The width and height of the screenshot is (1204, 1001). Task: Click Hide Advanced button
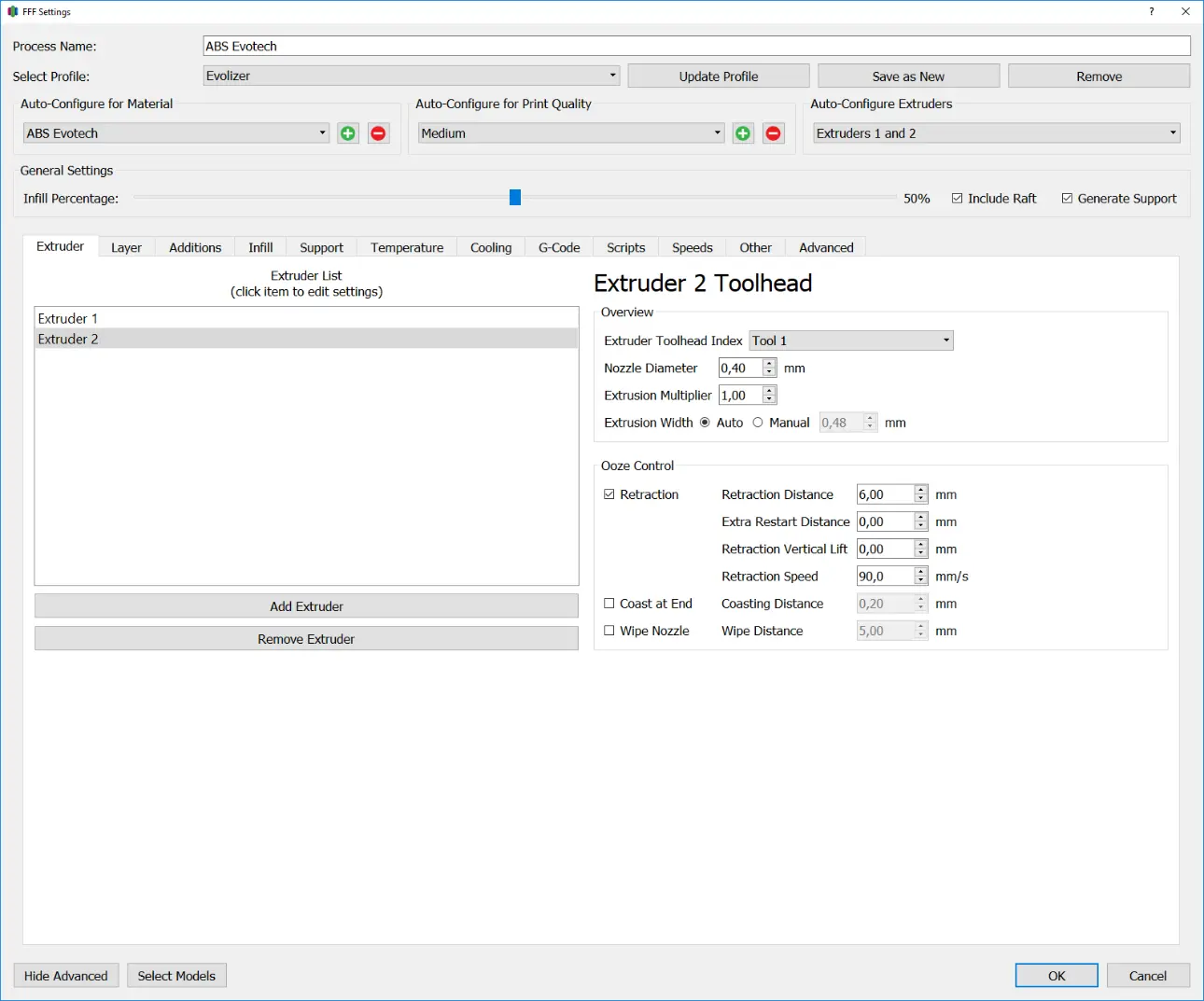(66, 976)
